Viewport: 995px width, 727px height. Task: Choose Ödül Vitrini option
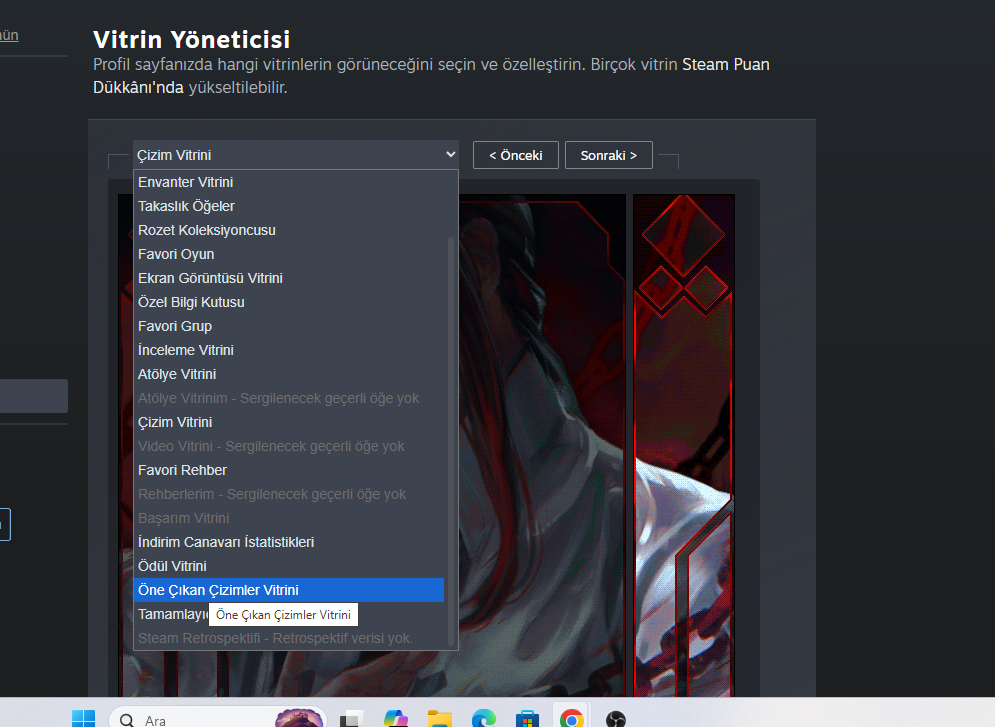pos(289,567)
